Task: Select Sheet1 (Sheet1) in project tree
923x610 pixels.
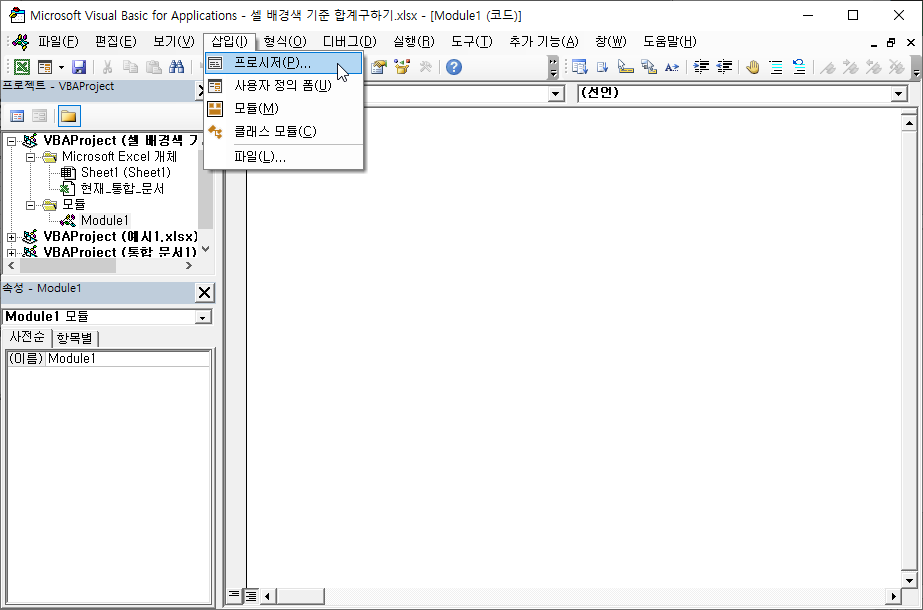Action: 125,173
